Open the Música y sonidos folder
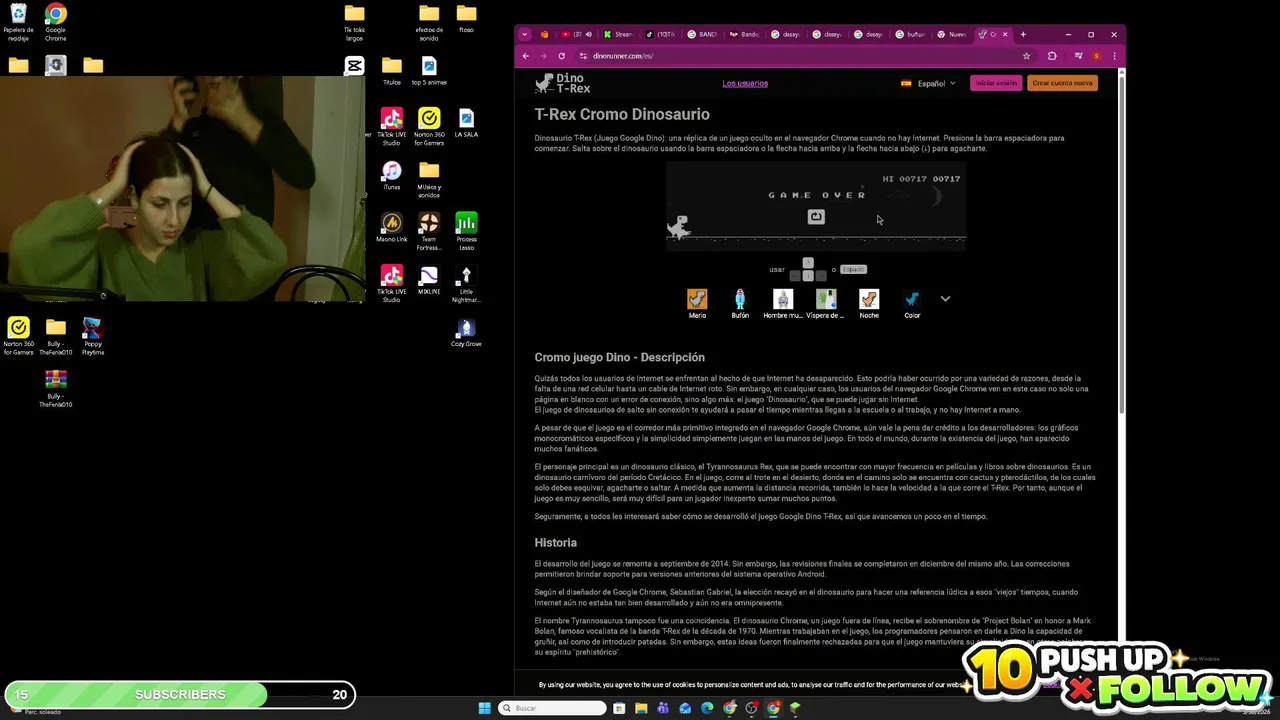This screenshot has height=720, width=1280. click(429, 179)
